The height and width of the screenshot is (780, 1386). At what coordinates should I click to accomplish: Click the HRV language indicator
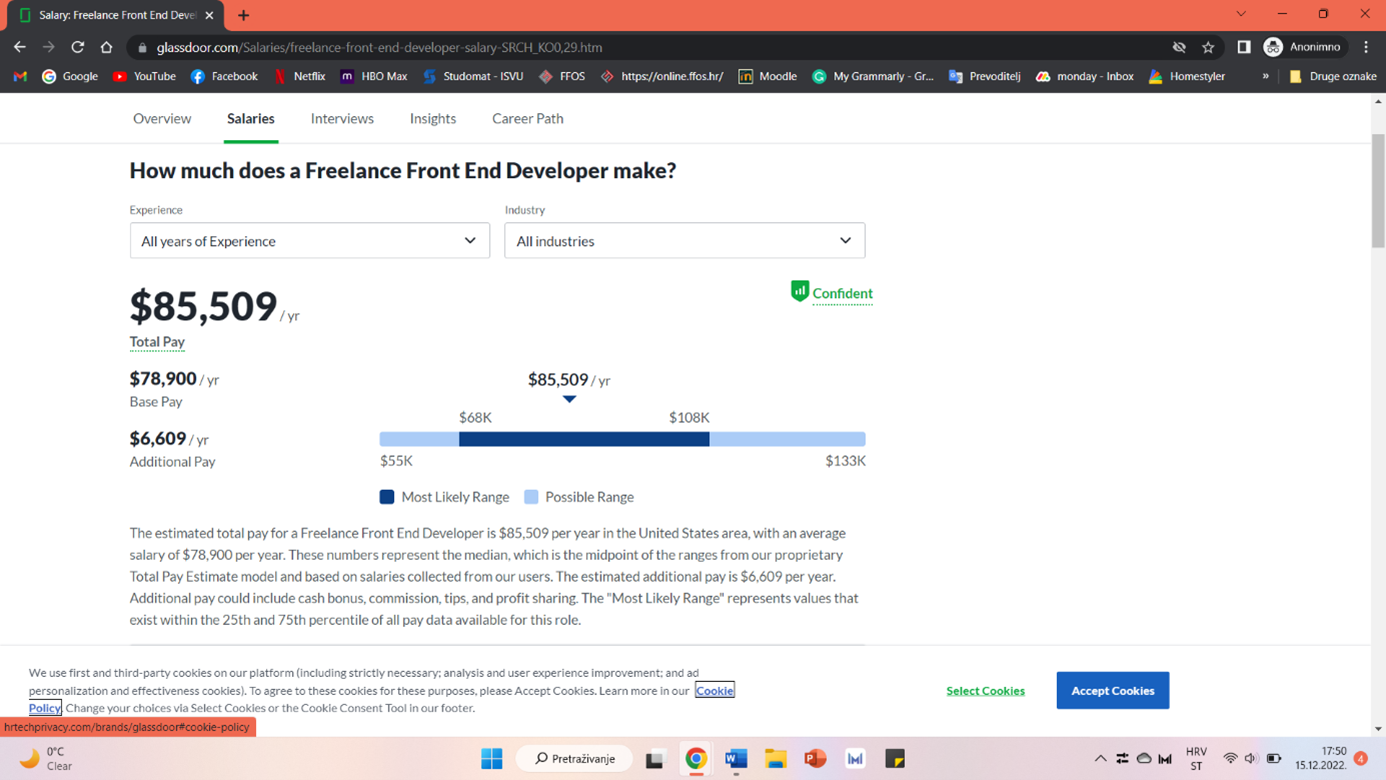tap(1196, 759)
